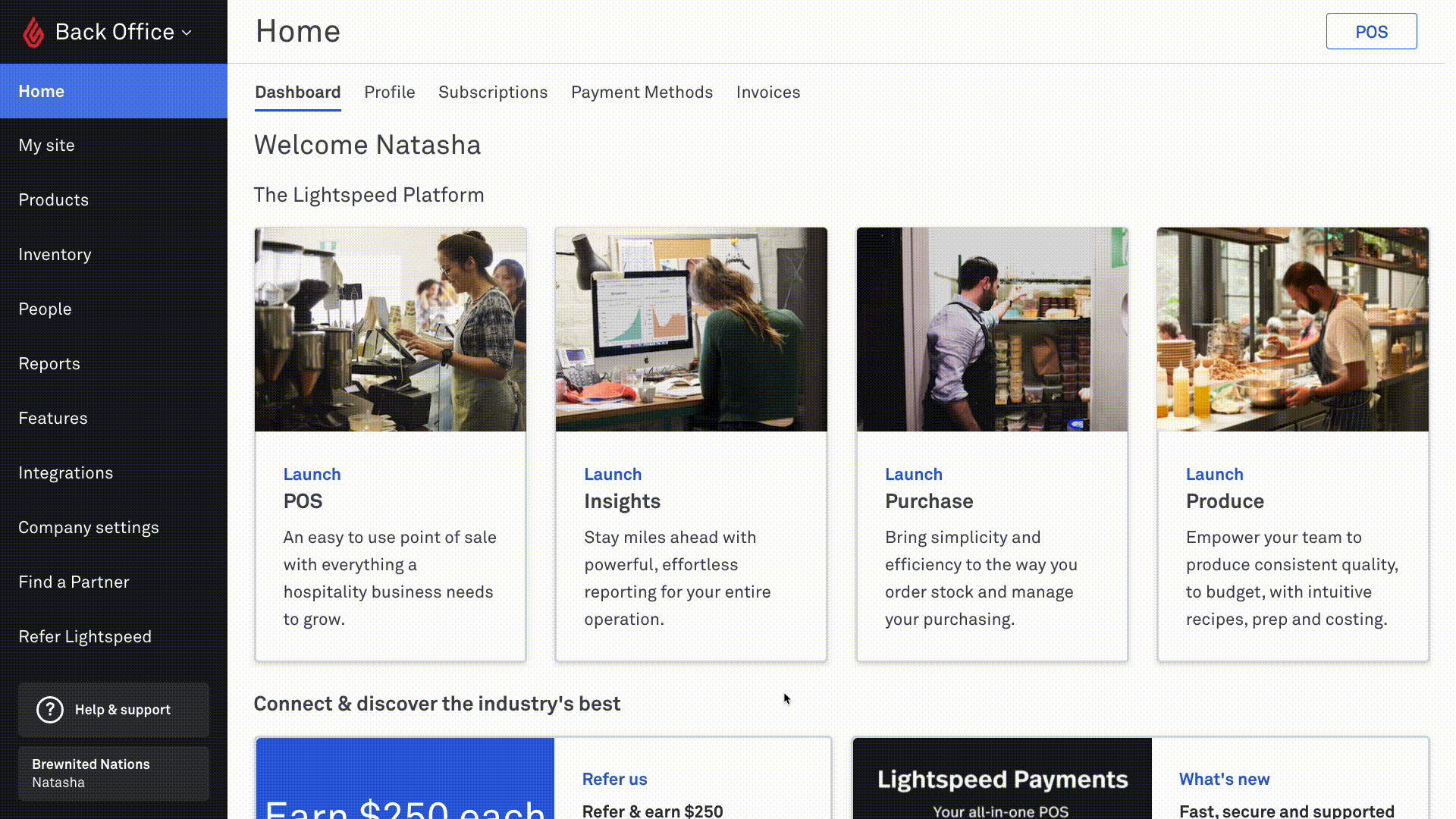Switch to the Invoices tab
Screen dimensions: 1456x819
tap(768, 91)
